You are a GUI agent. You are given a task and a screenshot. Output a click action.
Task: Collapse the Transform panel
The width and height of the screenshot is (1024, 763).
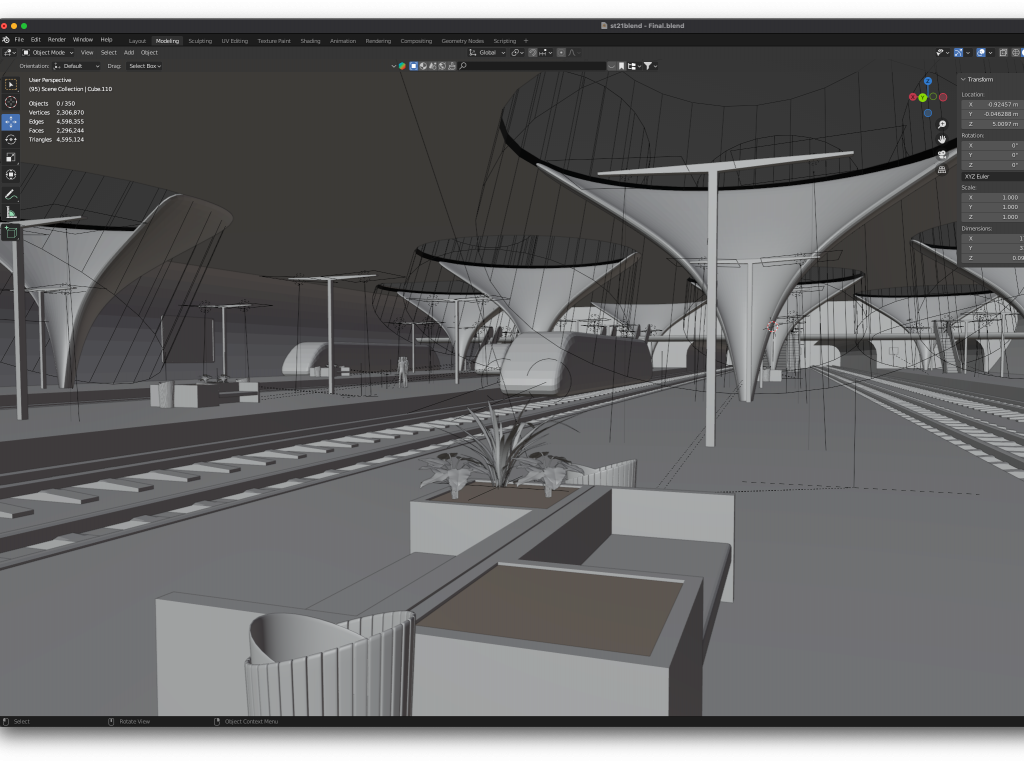click(980, 79)
